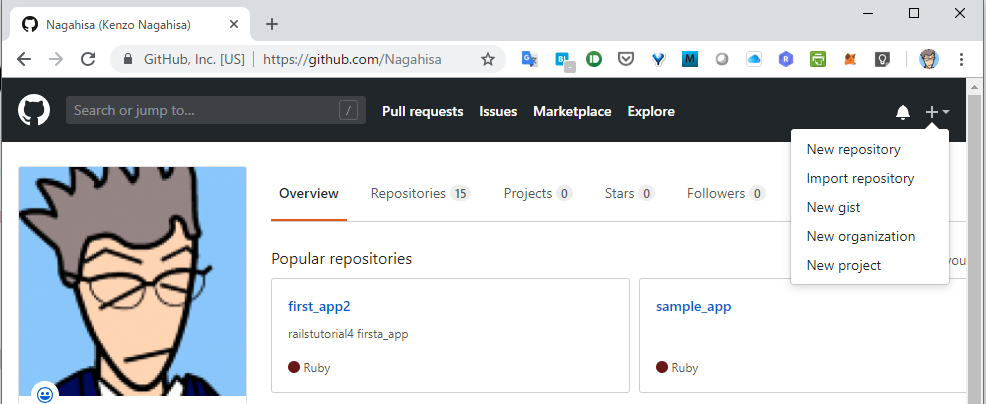Go to Pull requests
Screen dimensions: 986x404
[x=422, y=112]
